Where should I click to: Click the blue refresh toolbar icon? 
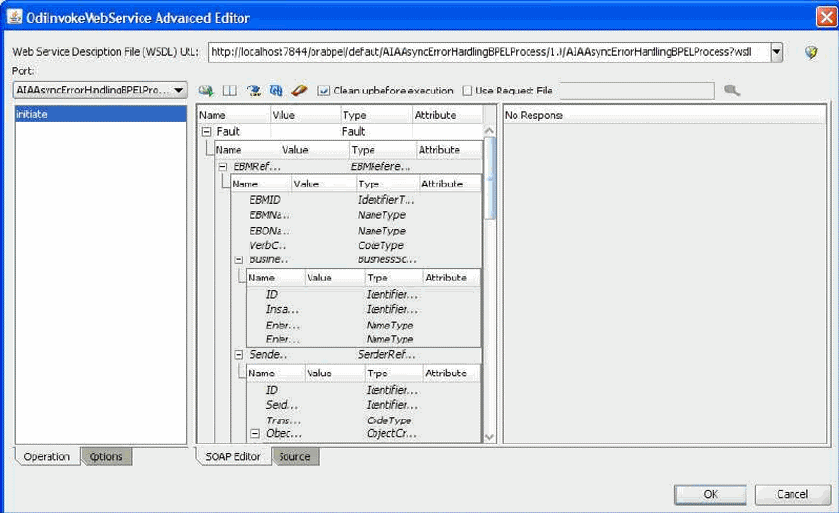(276, 91)
